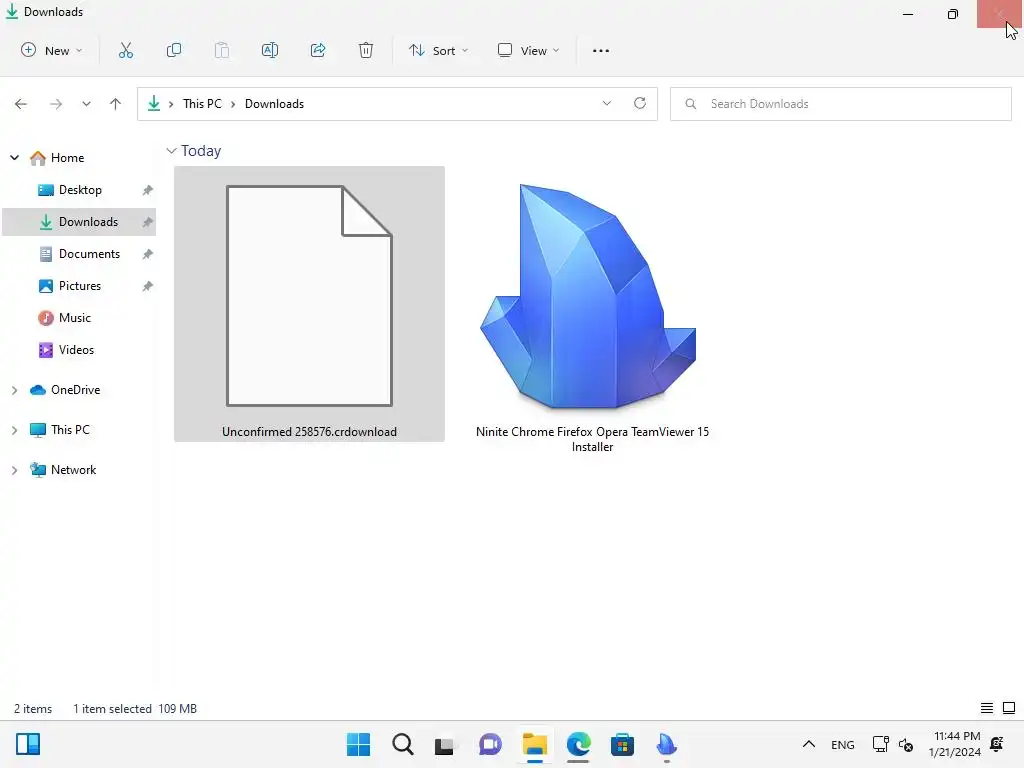Viewport: 1024px width, 768px height.
Task: Open taskbar Search magnifier
Action: (x=402, y=744)
